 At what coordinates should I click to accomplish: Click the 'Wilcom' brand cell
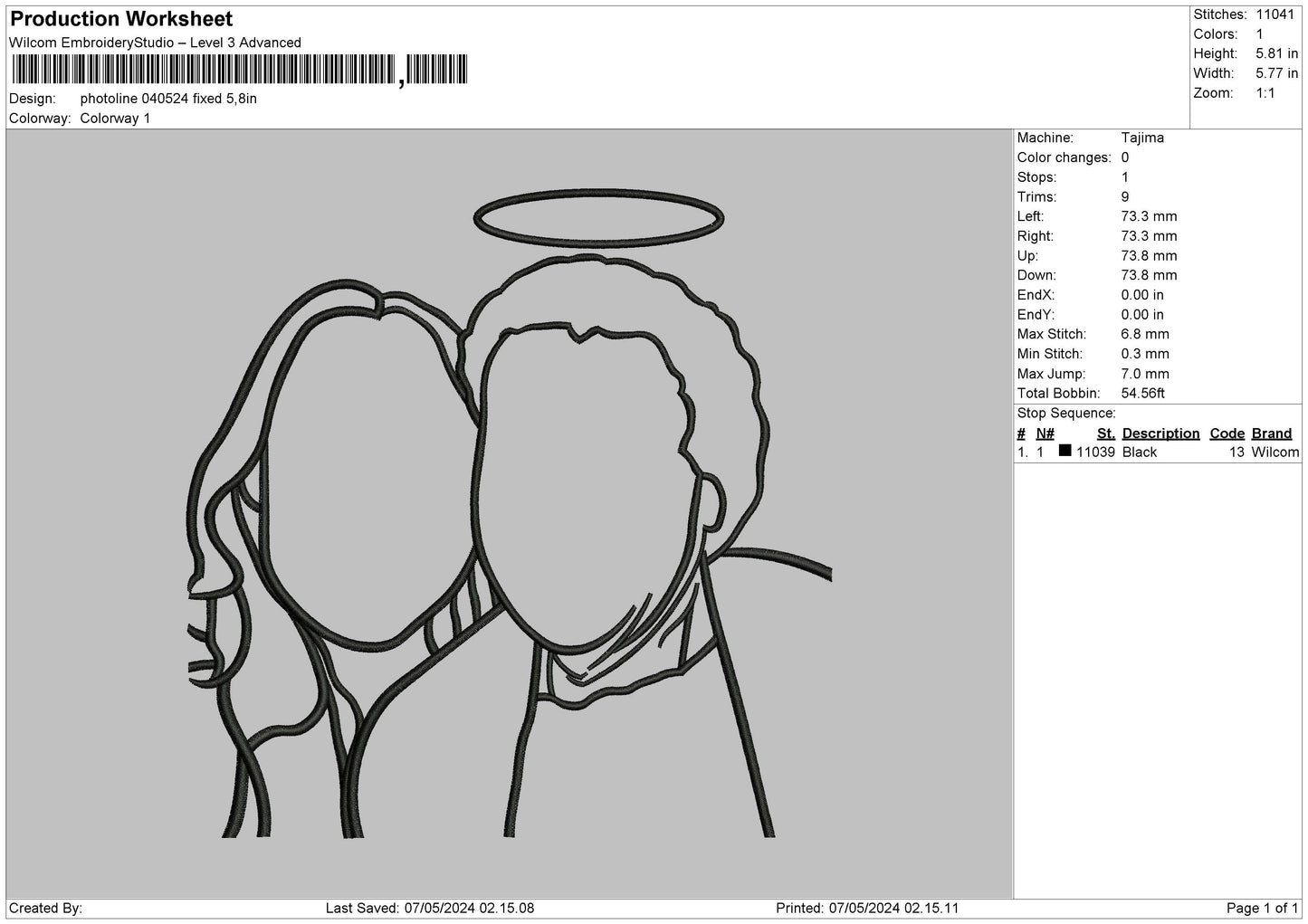[1275, 452]
